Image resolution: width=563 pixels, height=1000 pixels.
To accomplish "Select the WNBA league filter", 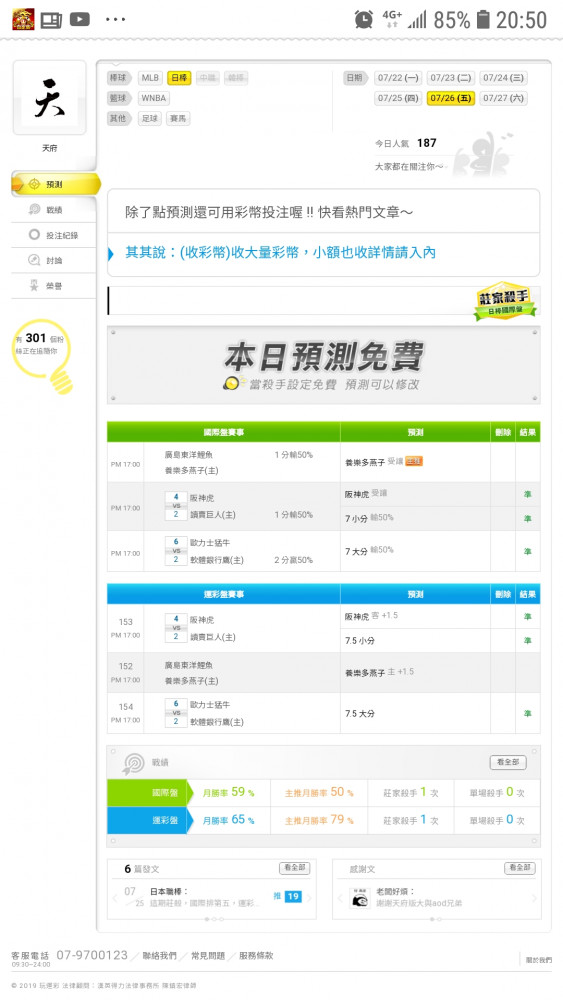I will (154, 98).
